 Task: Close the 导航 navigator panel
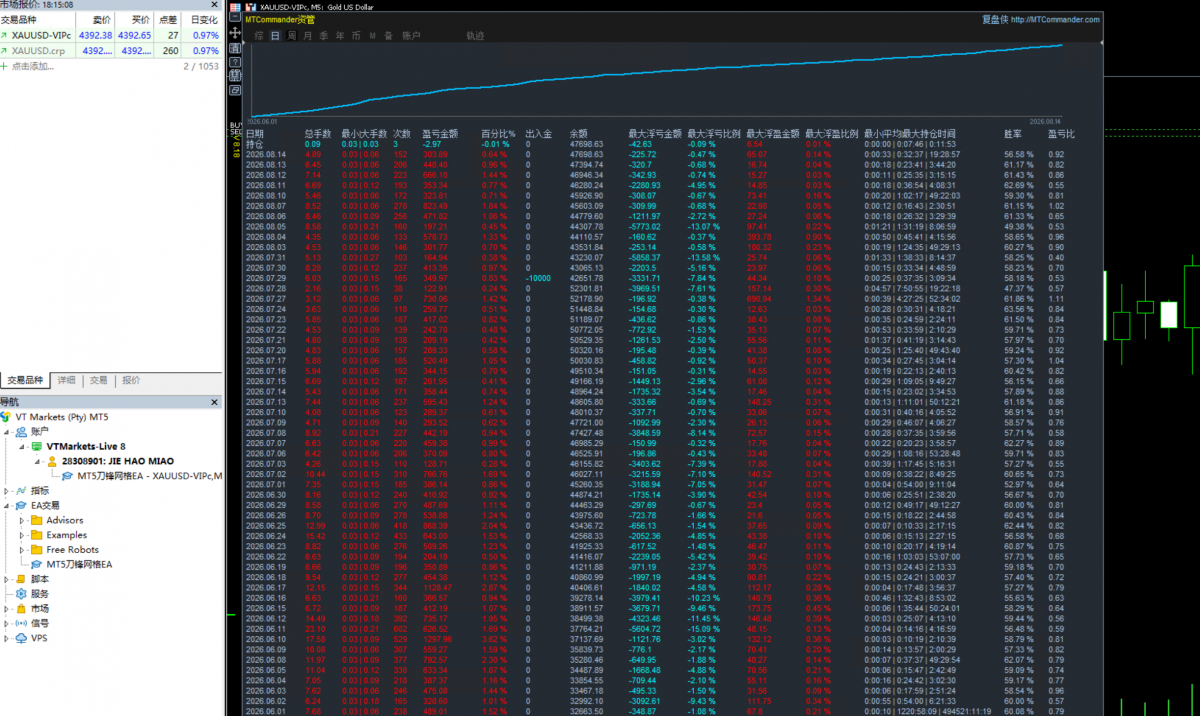pos(214,402)
